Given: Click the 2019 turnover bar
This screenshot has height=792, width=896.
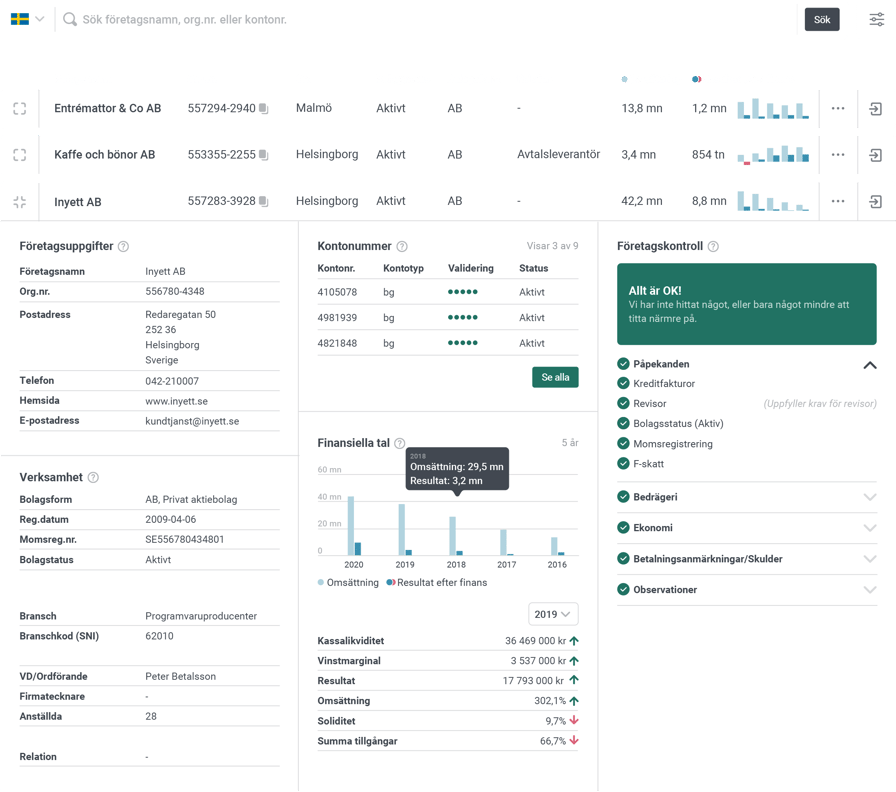Looking at the screenshot, I should click(x=402, y=530).
